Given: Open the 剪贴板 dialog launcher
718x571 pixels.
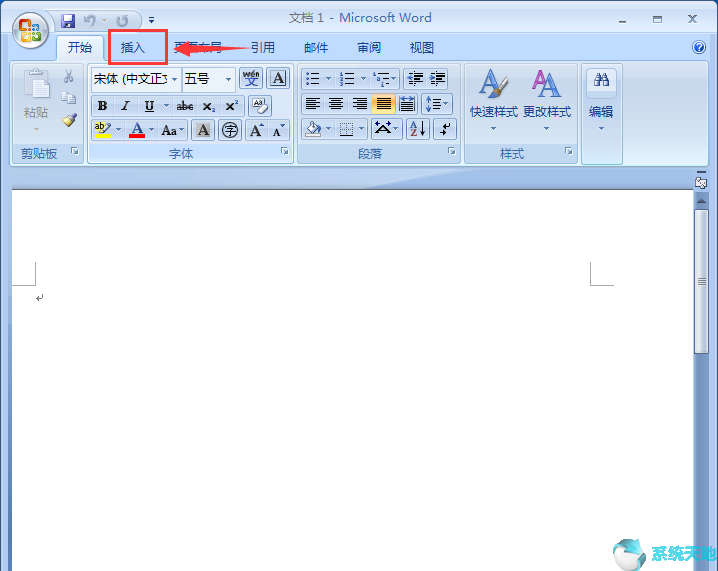Looking at the screenshot, I should (x=75, y=151).
